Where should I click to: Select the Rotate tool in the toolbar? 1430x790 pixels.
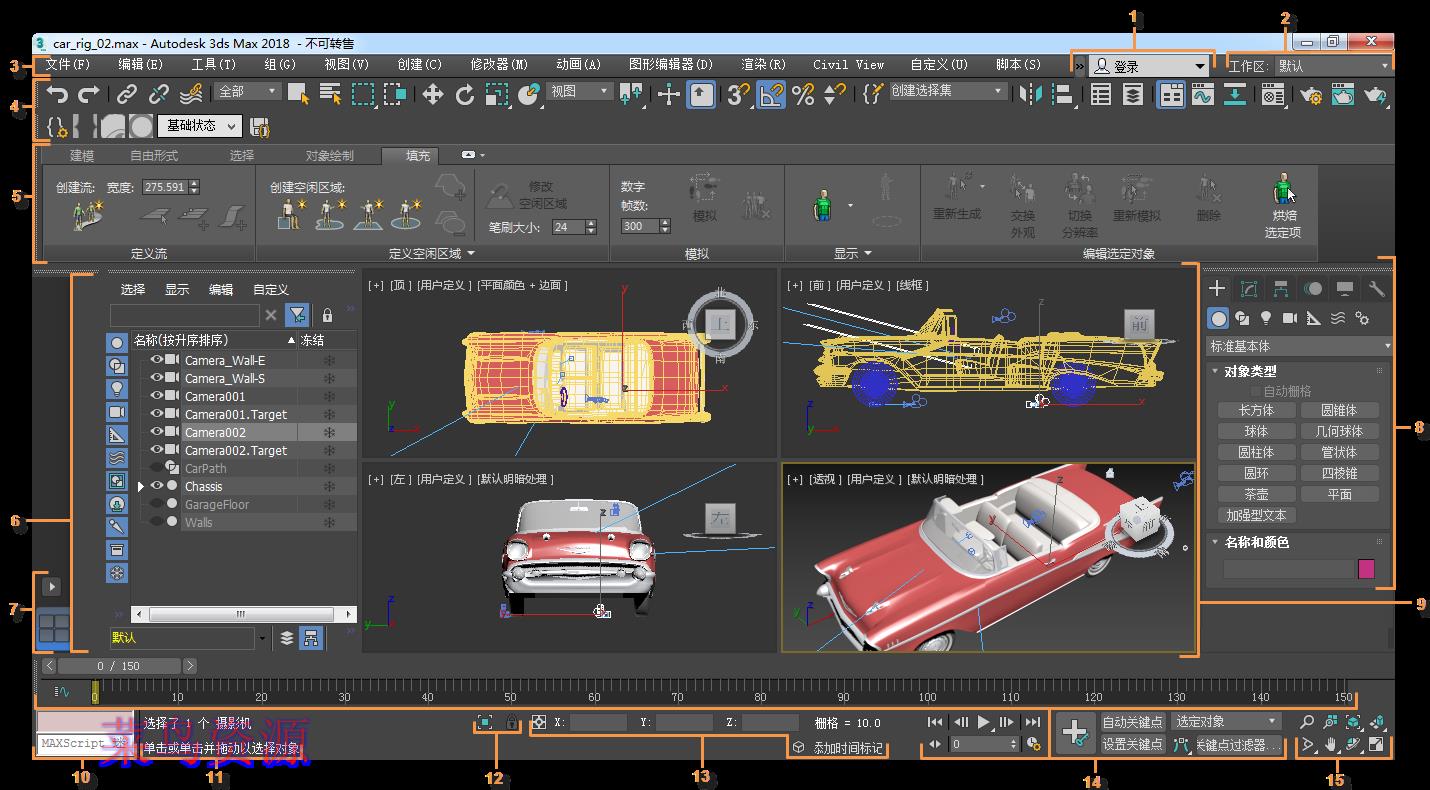click(464, 95)
